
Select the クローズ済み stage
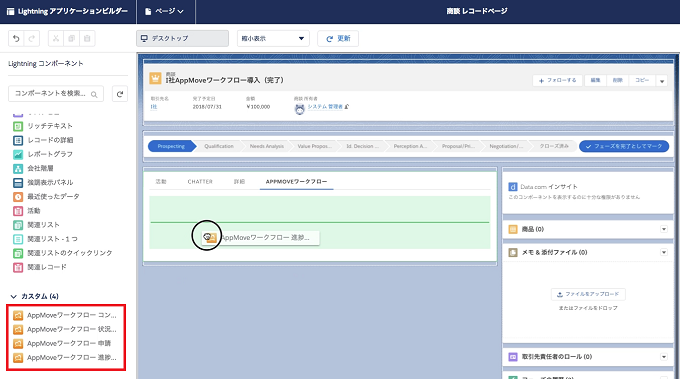click(554, 147)
